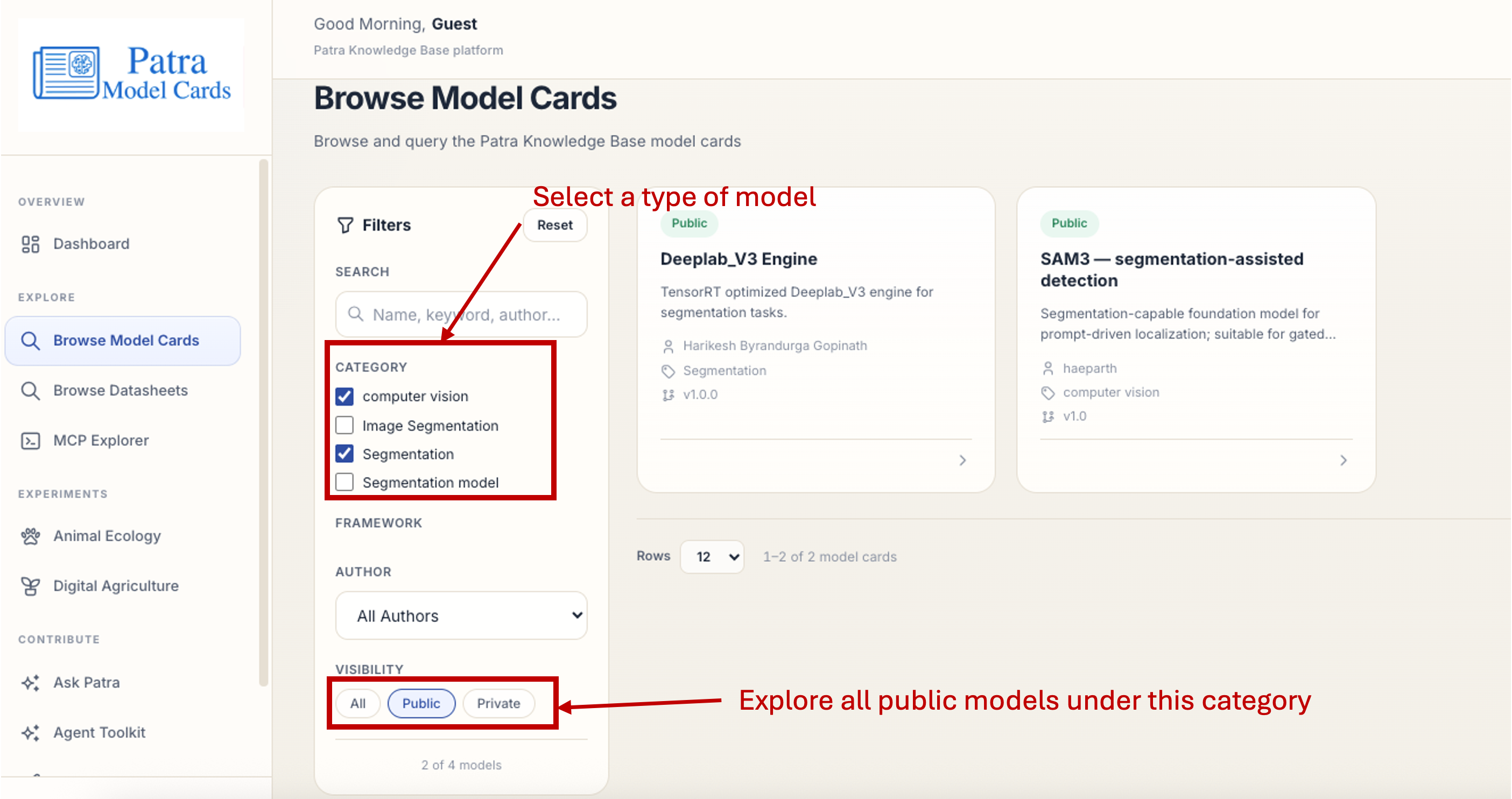Click the sidebar vertical scrollbar
Image resolution: width=1512 pixels, height=799 pixels.
tap(264, 422)
